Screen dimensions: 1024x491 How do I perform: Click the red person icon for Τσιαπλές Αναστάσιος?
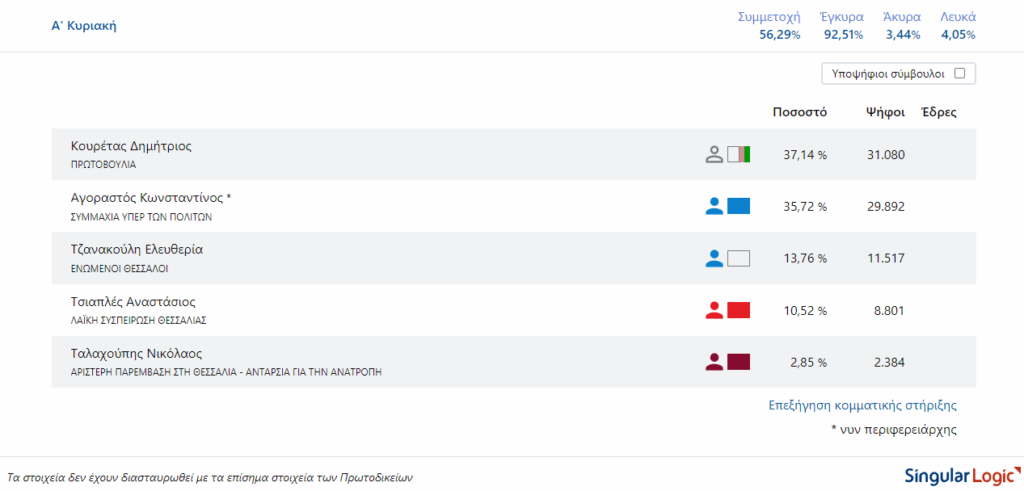pos(714,310)
